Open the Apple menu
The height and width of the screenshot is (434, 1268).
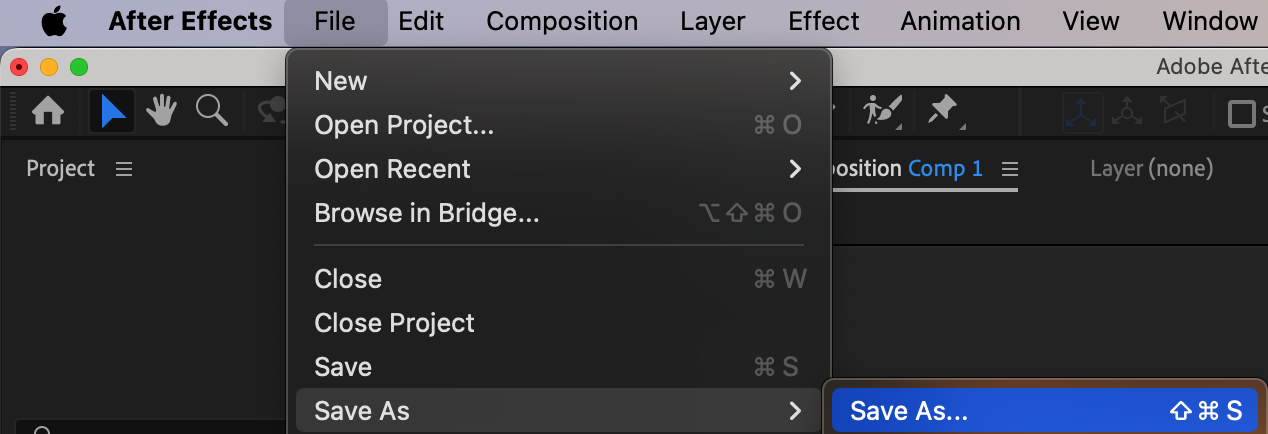(x=53, y=21)
